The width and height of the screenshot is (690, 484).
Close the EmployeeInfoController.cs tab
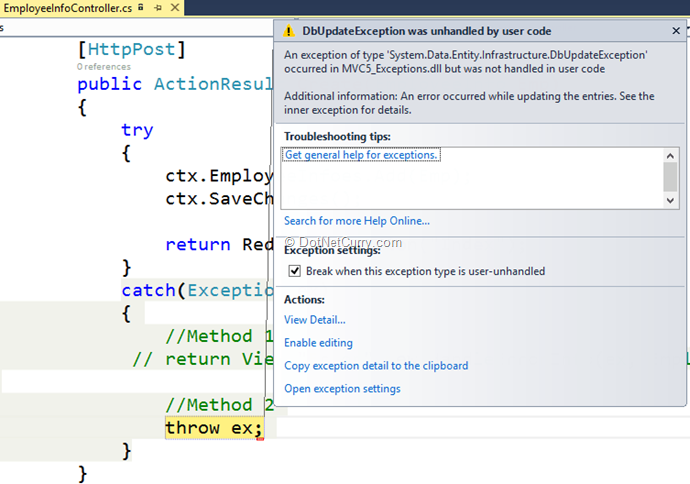(x=175, y=7)
